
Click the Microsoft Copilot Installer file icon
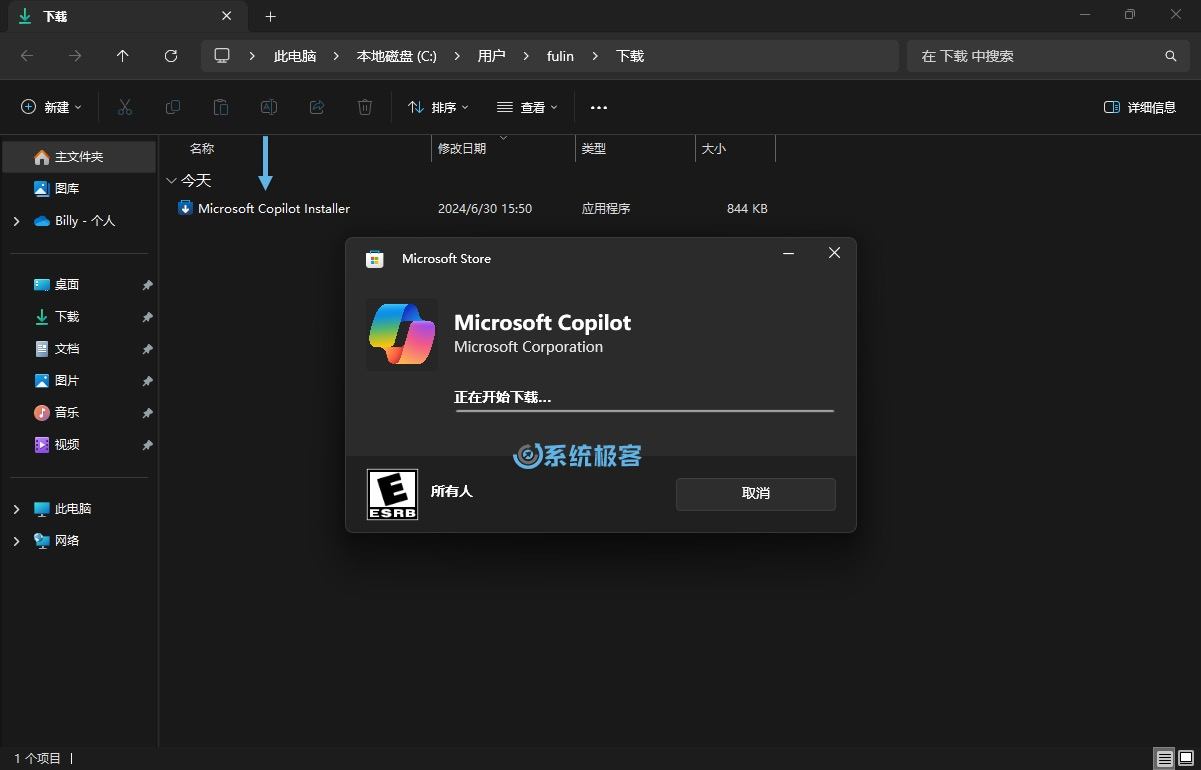[185, 208]
